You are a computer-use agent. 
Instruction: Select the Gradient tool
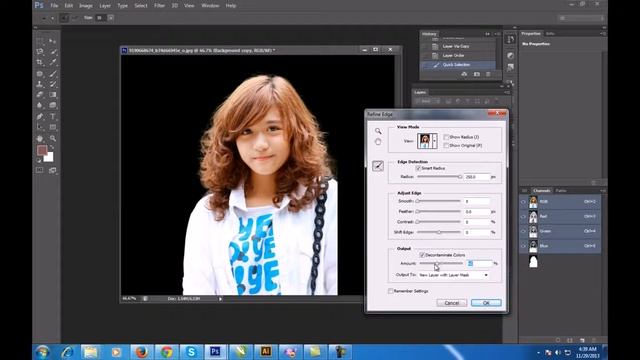[x=53, y=95]
